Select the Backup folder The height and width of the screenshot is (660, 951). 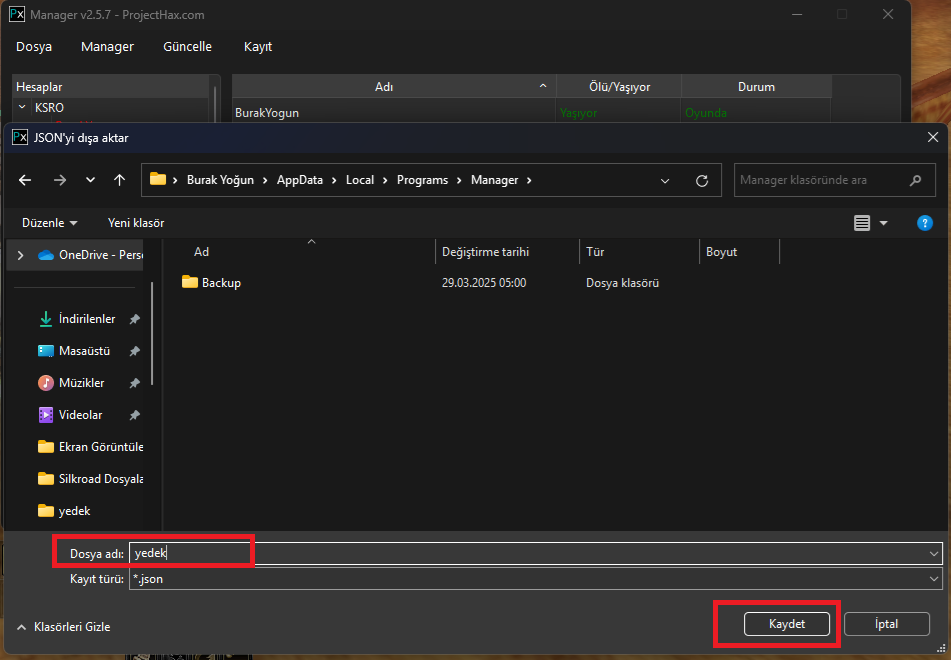pos(221,283)
